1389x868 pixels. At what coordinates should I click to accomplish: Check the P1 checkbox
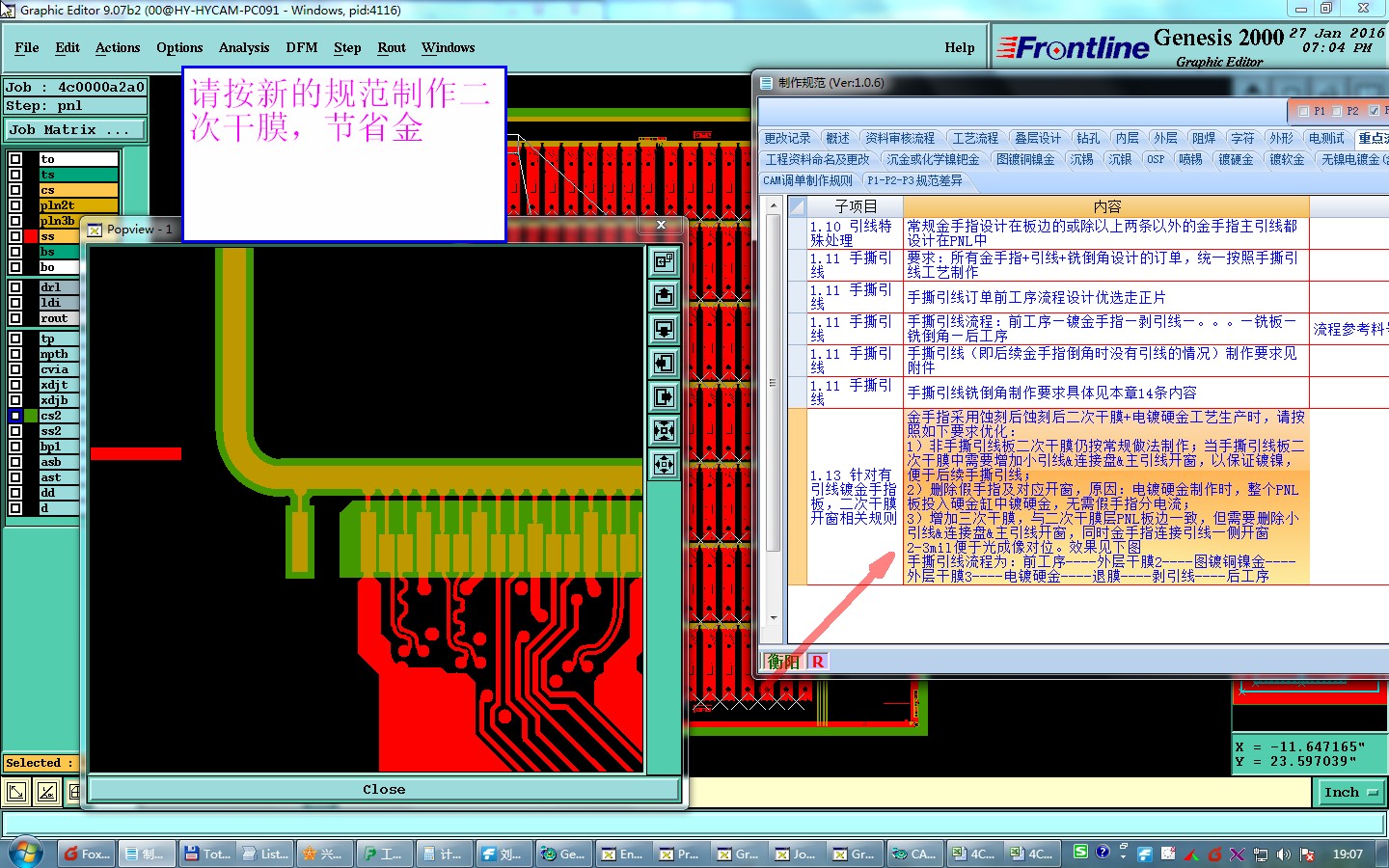(1304, 111)
